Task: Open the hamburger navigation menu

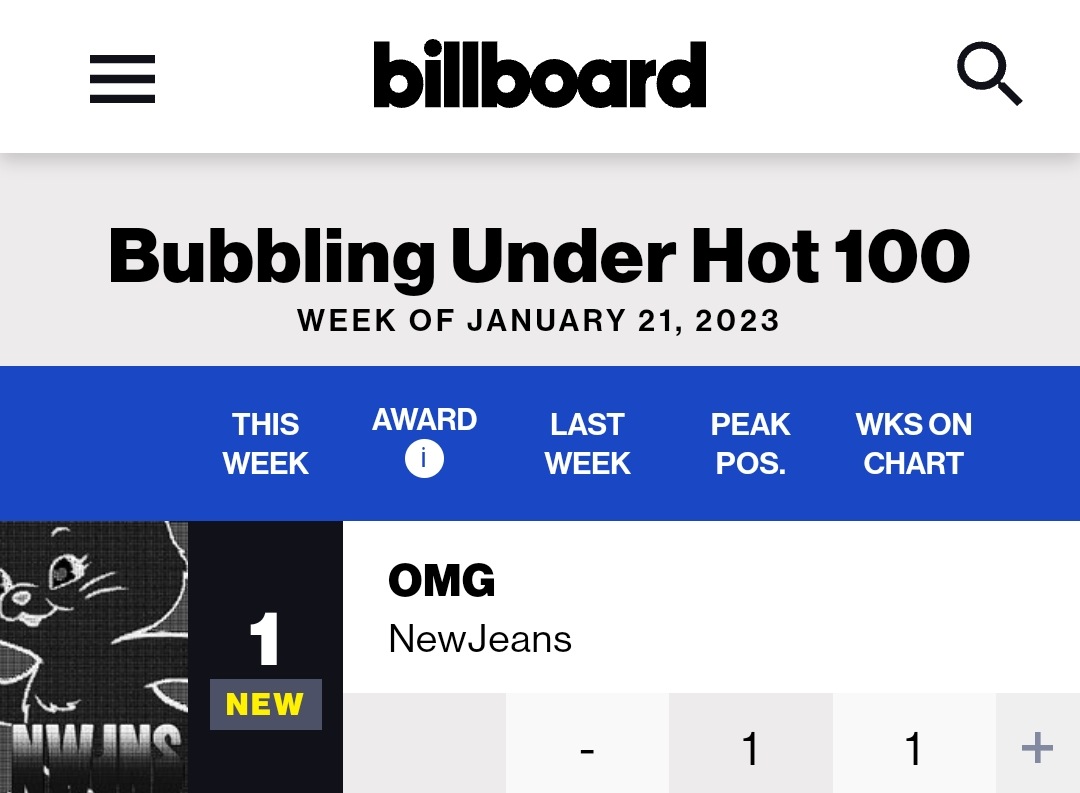Action: tap(123, 79)
